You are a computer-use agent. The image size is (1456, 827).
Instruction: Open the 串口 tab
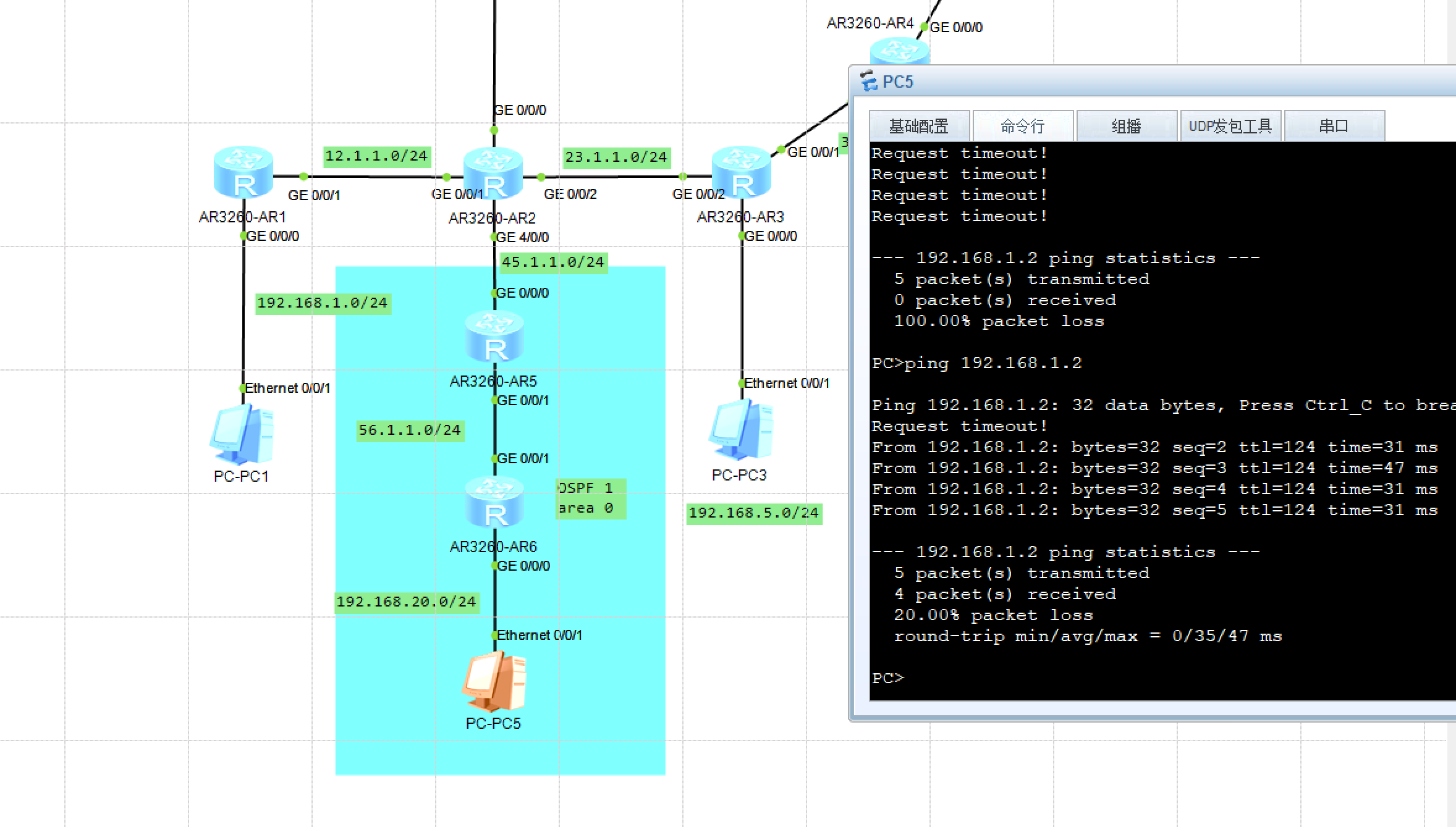pos(1334,127)
